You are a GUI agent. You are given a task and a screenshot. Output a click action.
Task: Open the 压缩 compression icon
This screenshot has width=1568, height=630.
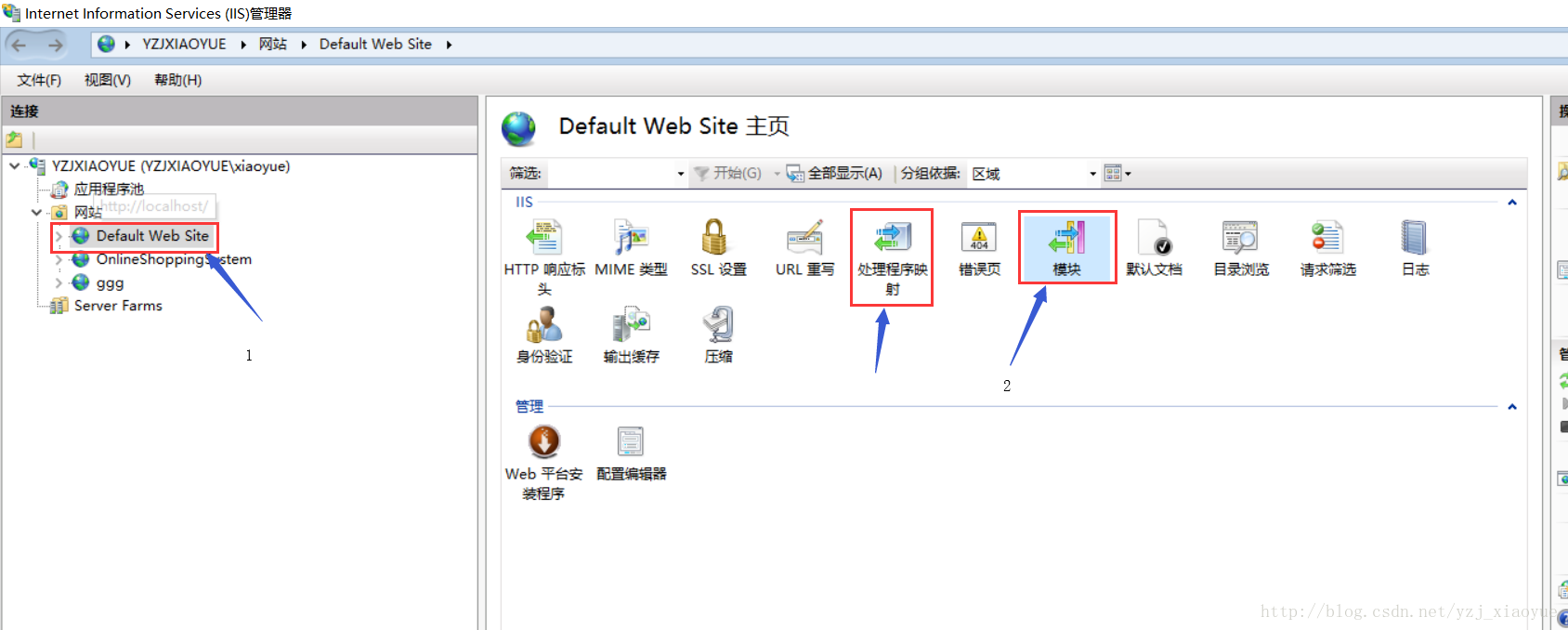pos(718,325)
